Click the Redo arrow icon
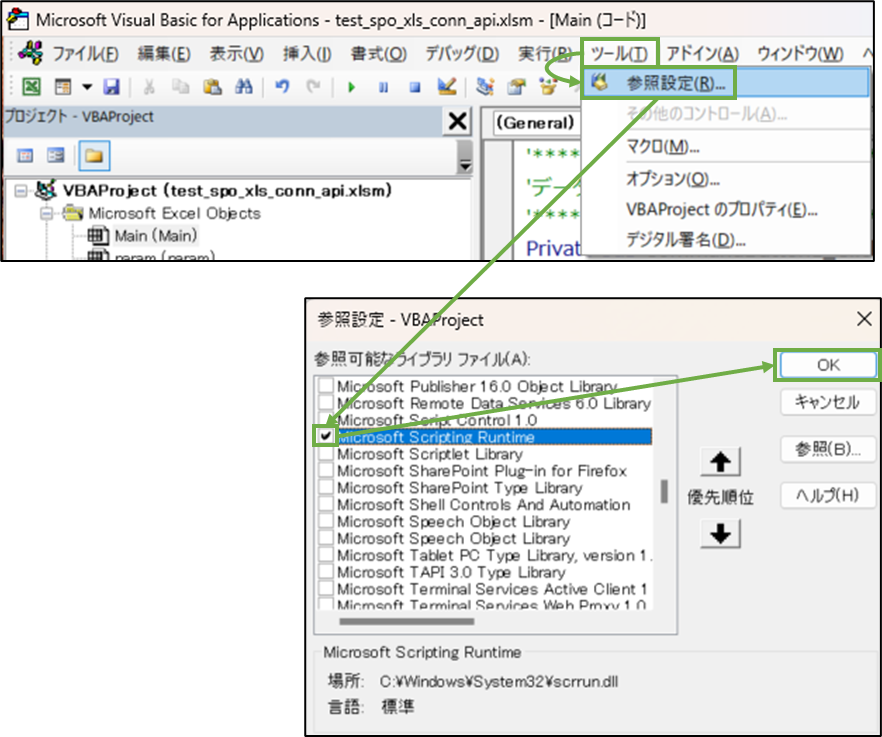 [x=313, y=87]
